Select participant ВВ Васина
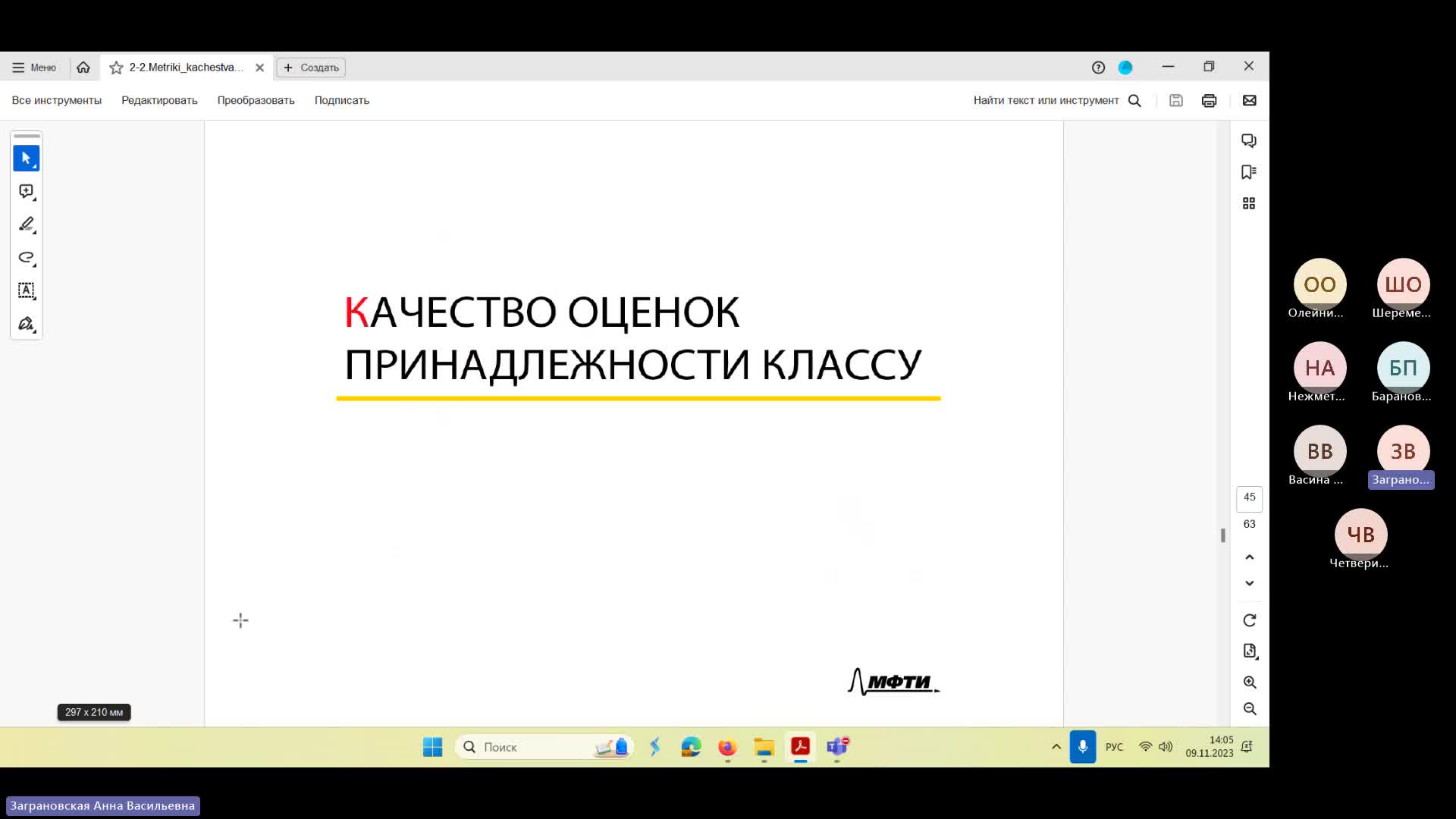1456x819 pixels. (1319, 457)
